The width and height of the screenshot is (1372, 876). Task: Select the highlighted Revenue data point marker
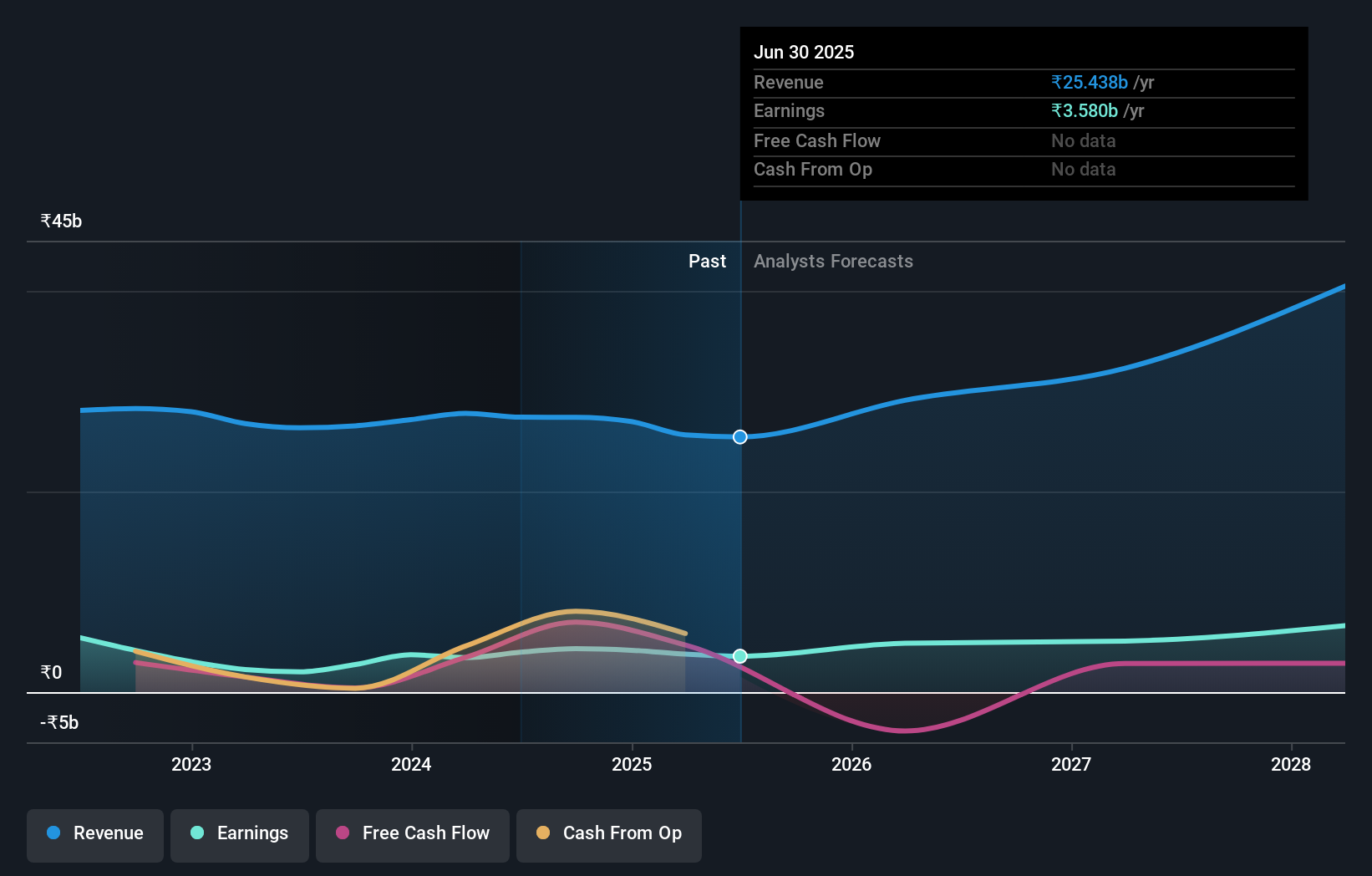[x=739, y=435]
